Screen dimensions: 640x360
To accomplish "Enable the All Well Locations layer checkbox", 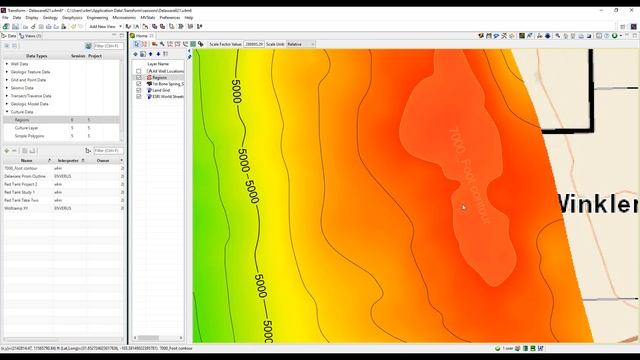I will point(139,71).
